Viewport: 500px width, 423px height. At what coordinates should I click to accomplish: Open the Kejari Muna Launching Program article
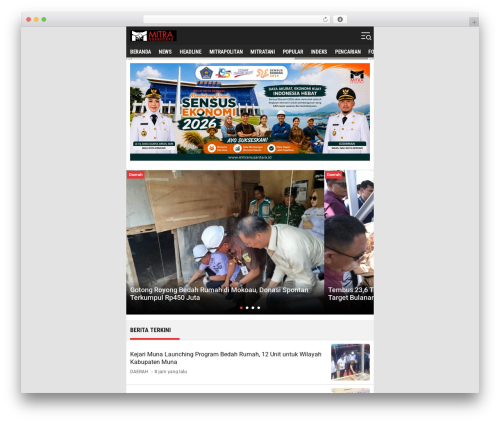point(226,358)
